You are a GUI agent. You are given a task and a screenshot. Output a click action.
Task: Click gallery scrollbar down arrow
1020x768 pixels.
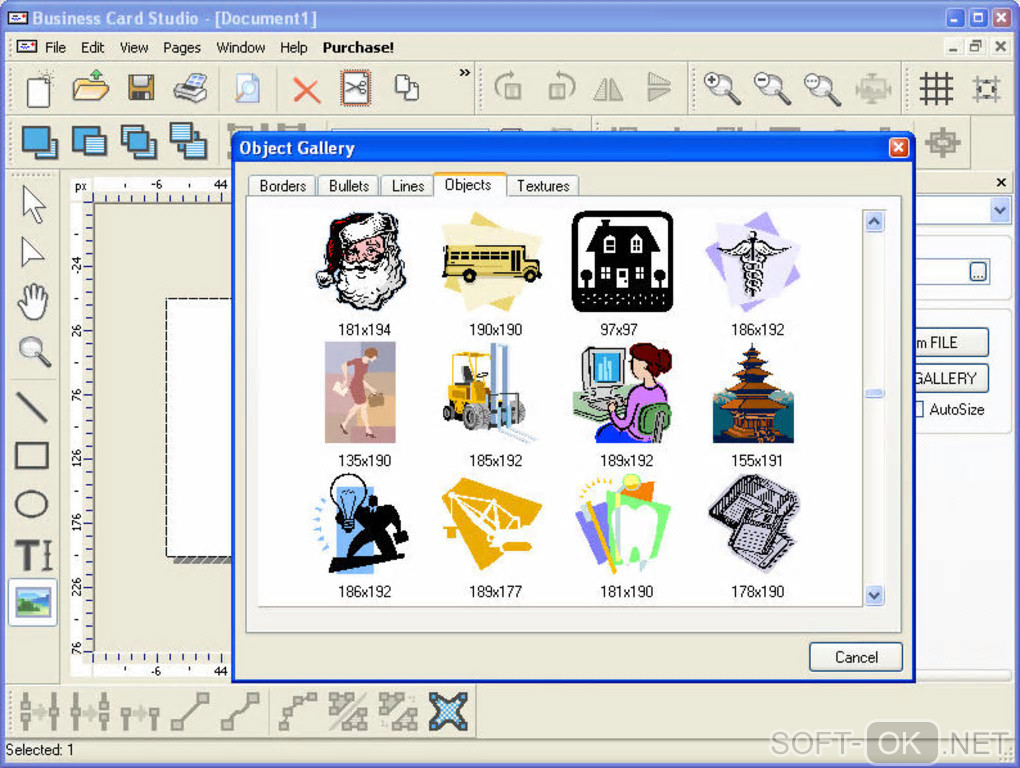[874, 595]
